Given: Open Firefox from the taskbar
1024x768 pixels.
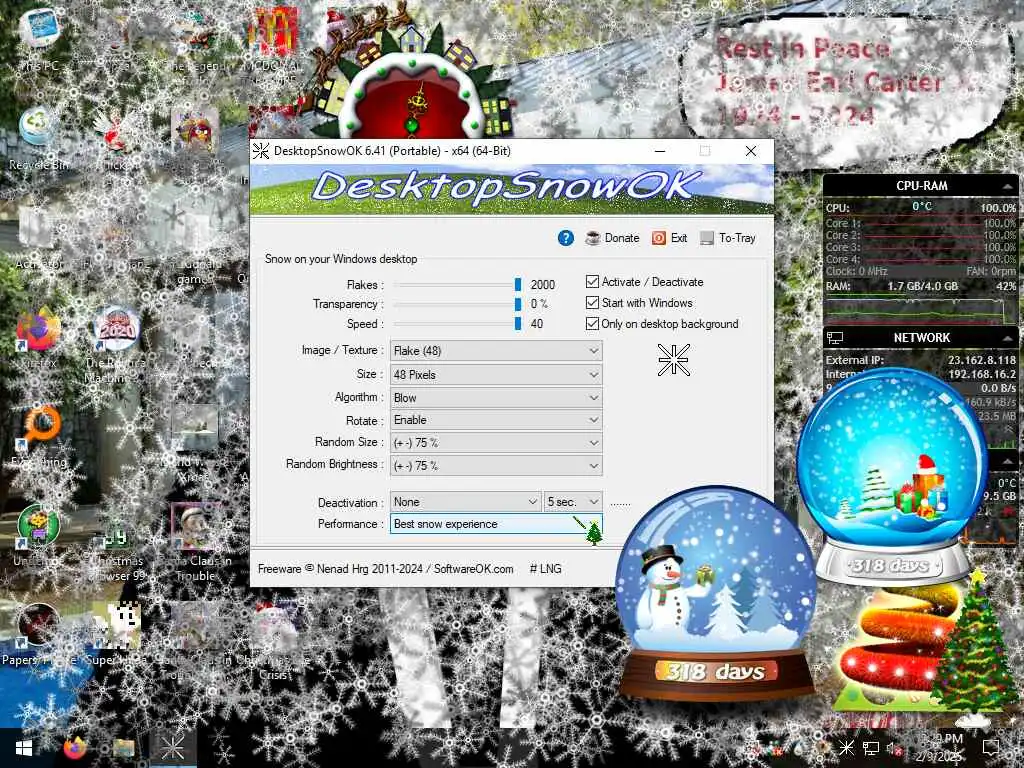Looking at the screenshot, I should pyautogui.click(x=74, y=748).
